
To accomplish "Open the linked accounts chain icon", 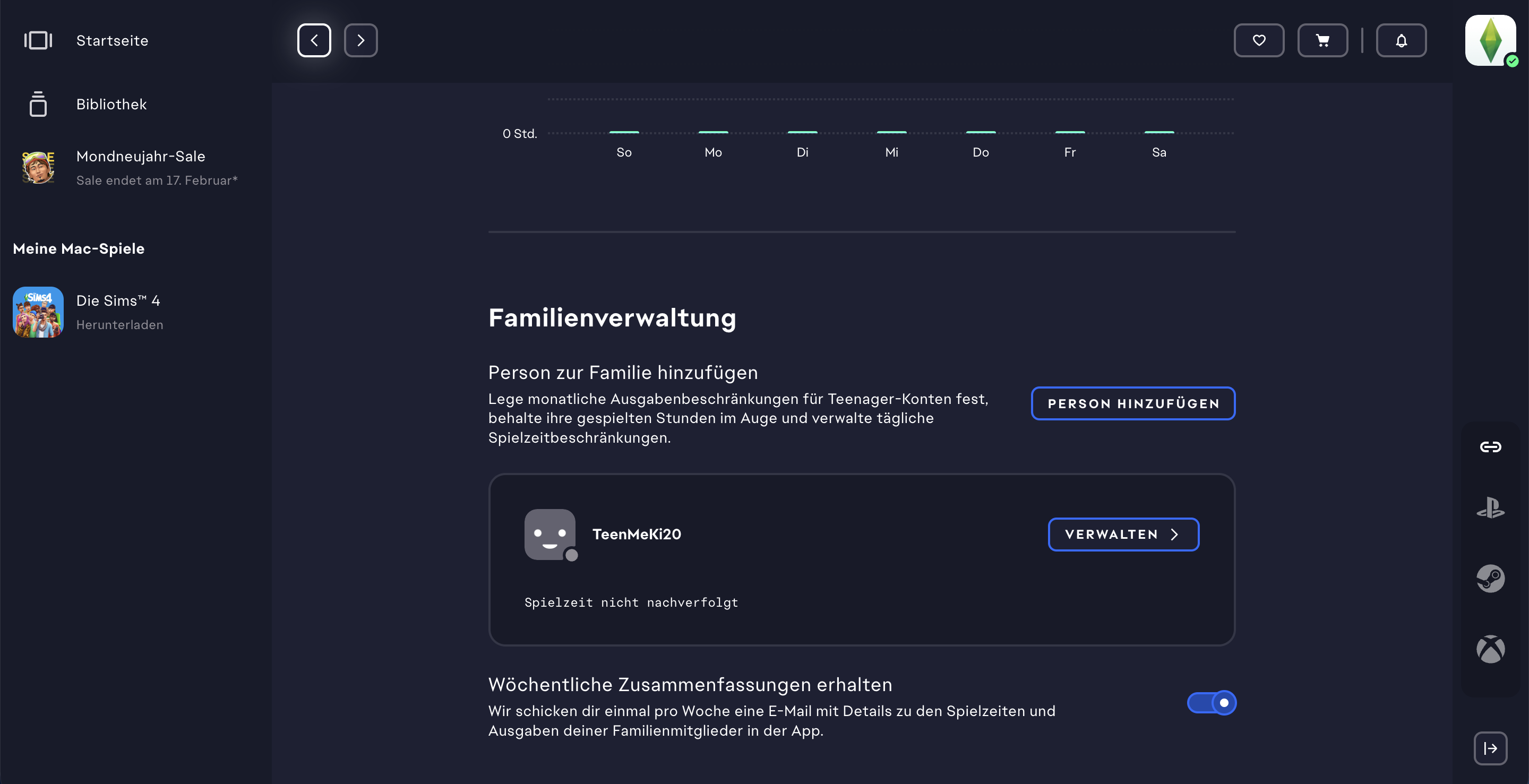I will point(1490,447).
